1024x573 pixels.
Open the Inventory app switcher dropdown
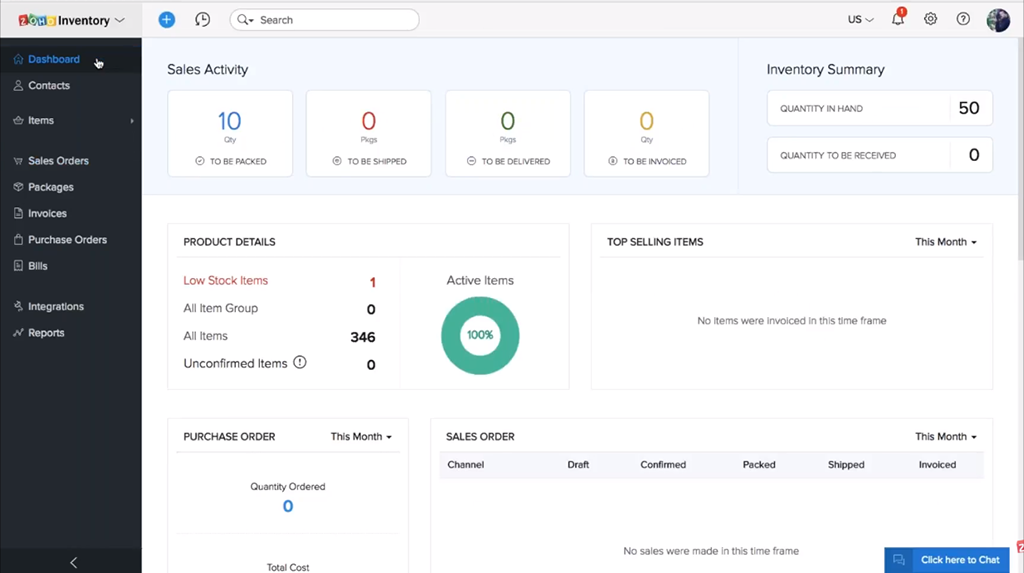coord(120,20)
